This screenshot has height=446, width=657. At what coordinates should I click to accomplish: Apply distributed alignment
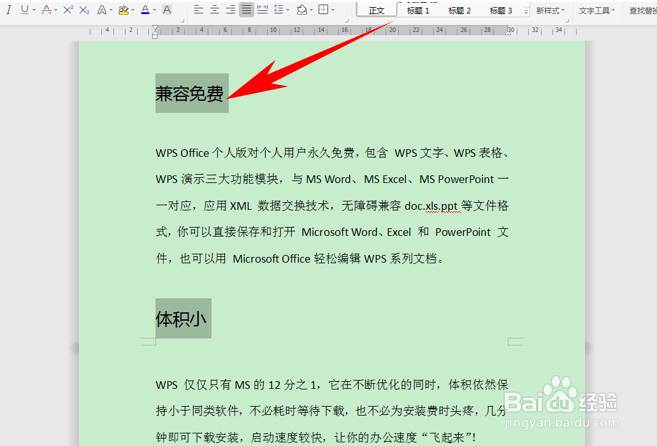(x=262, y=10)
